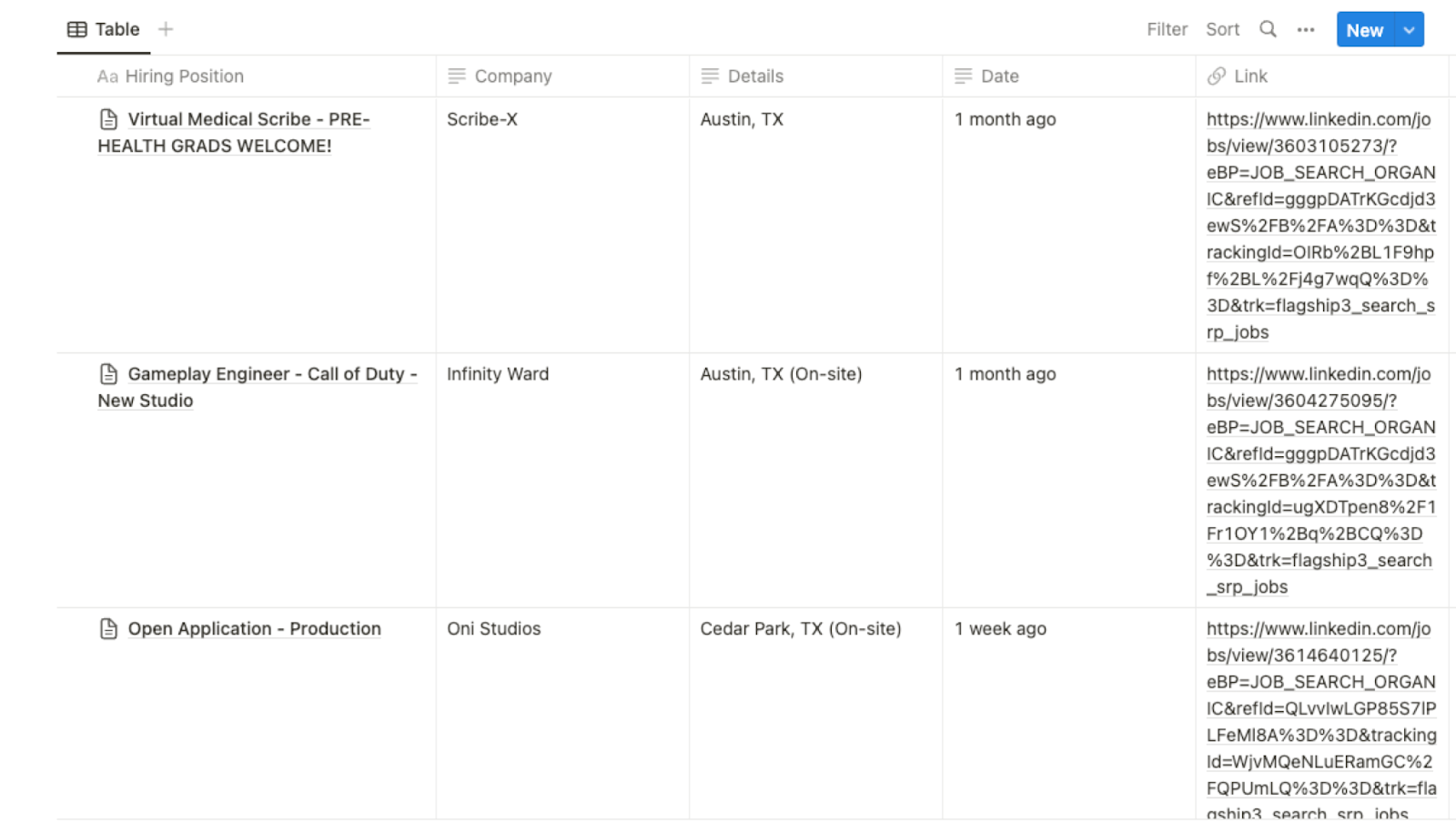Switch to the Table tab
1456x824 pixels.
pyautogui.click(x=115, y=28)
